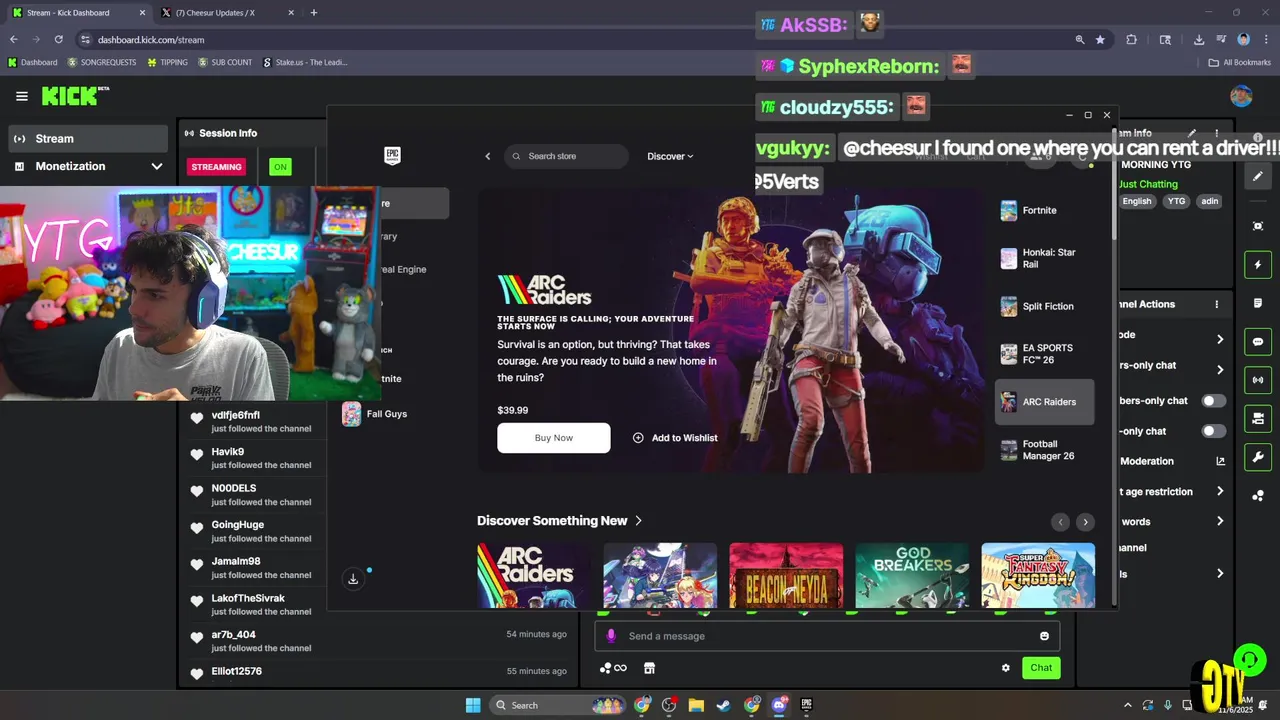
Task: Select Split Fiction in featured list
Action: [1045, 306]
